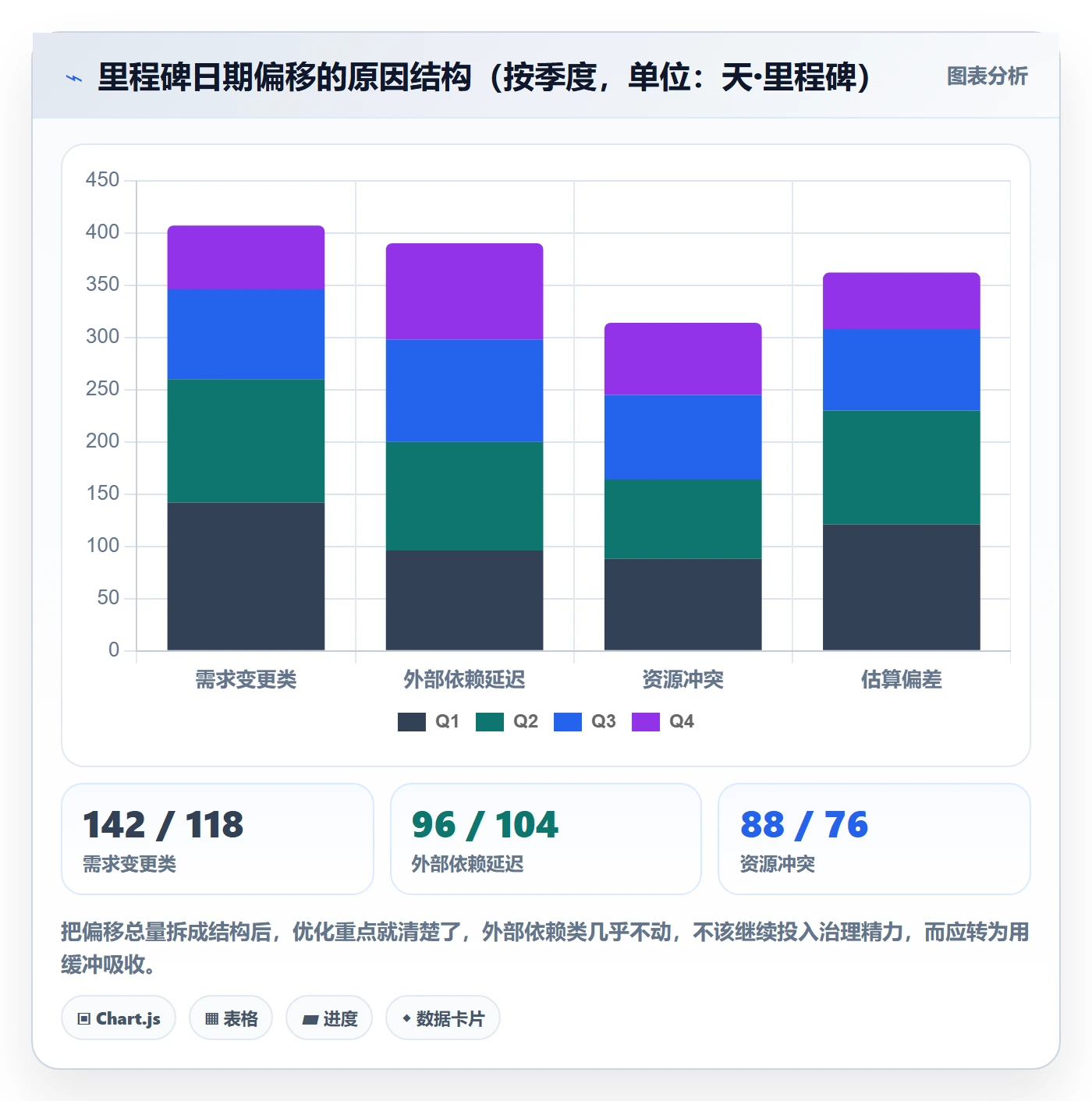Toggle the Q3 legend item
1092x1101 pixels.
[584, 722]
